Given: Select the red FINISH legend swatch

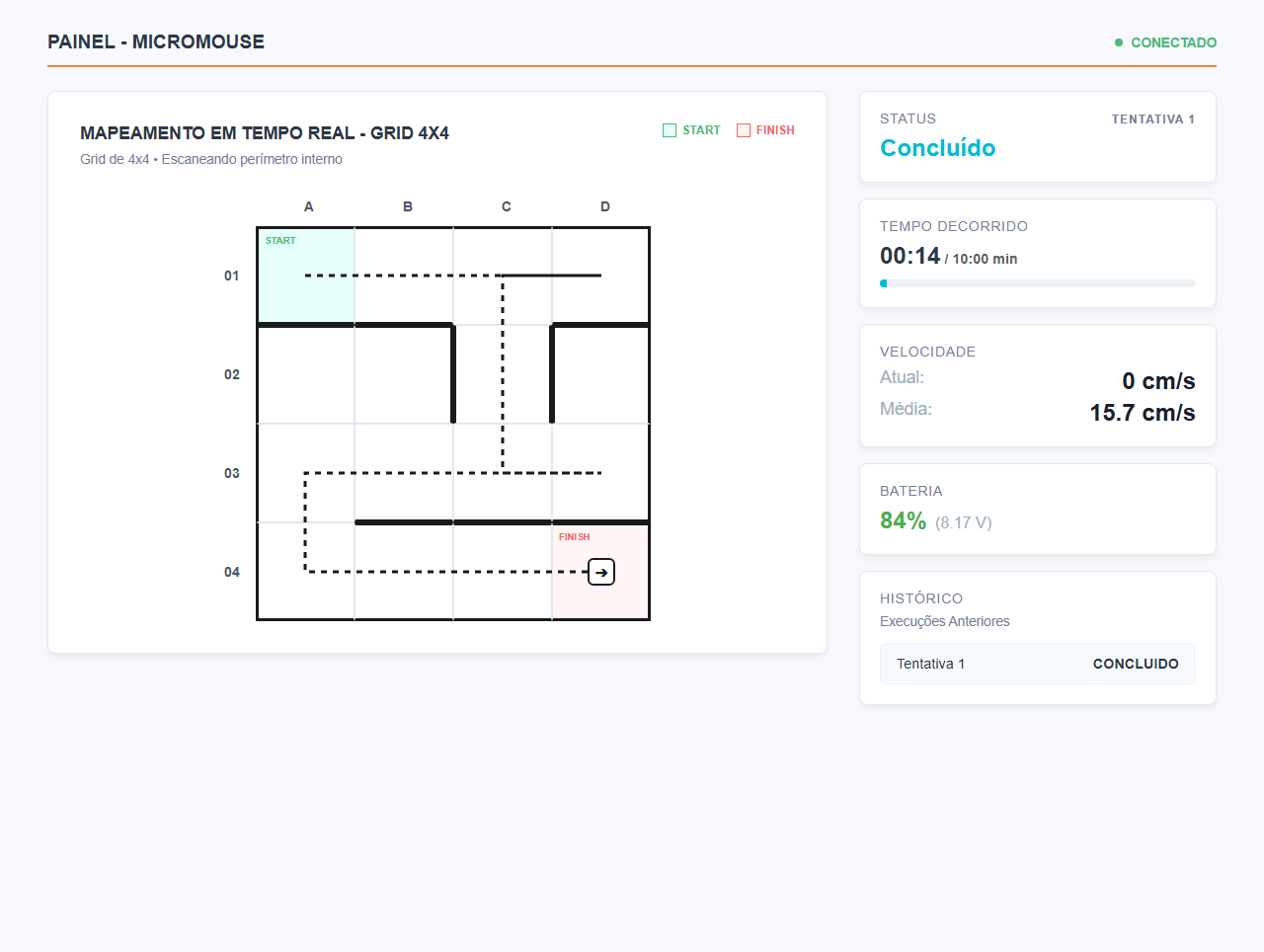Looking at the screenshot, I should pos(744,130).
